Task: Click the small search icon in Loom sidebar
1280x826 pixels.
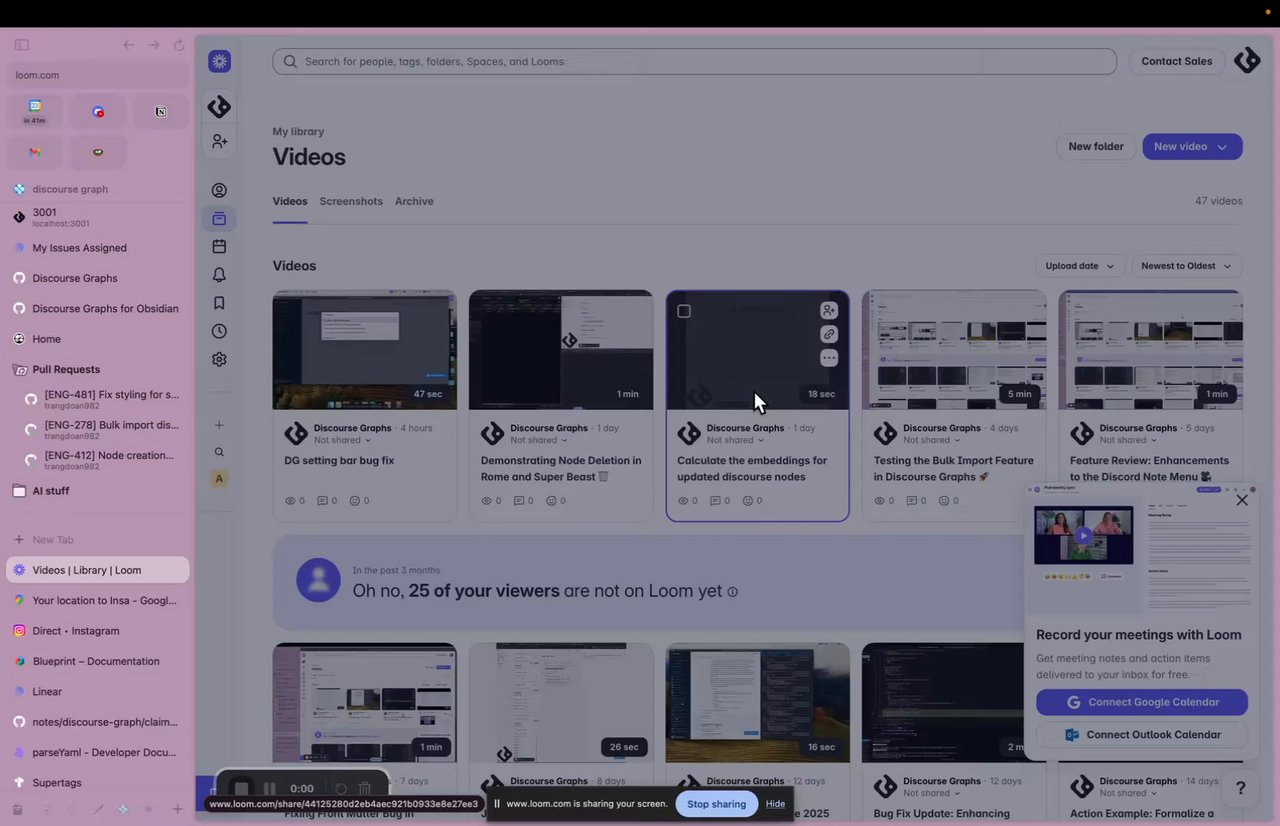Action: point(219,452)
